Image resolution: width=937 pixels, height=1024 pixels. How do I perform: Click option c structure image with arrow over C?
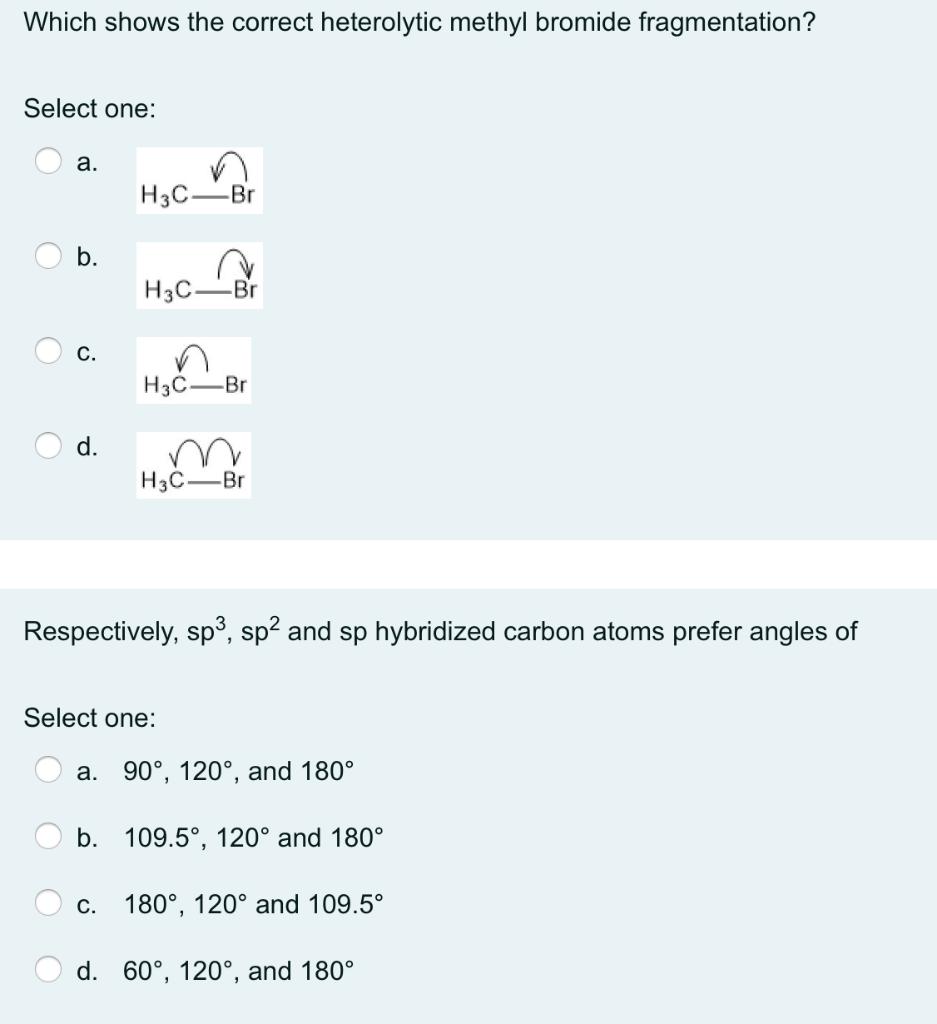click(194, 372)
